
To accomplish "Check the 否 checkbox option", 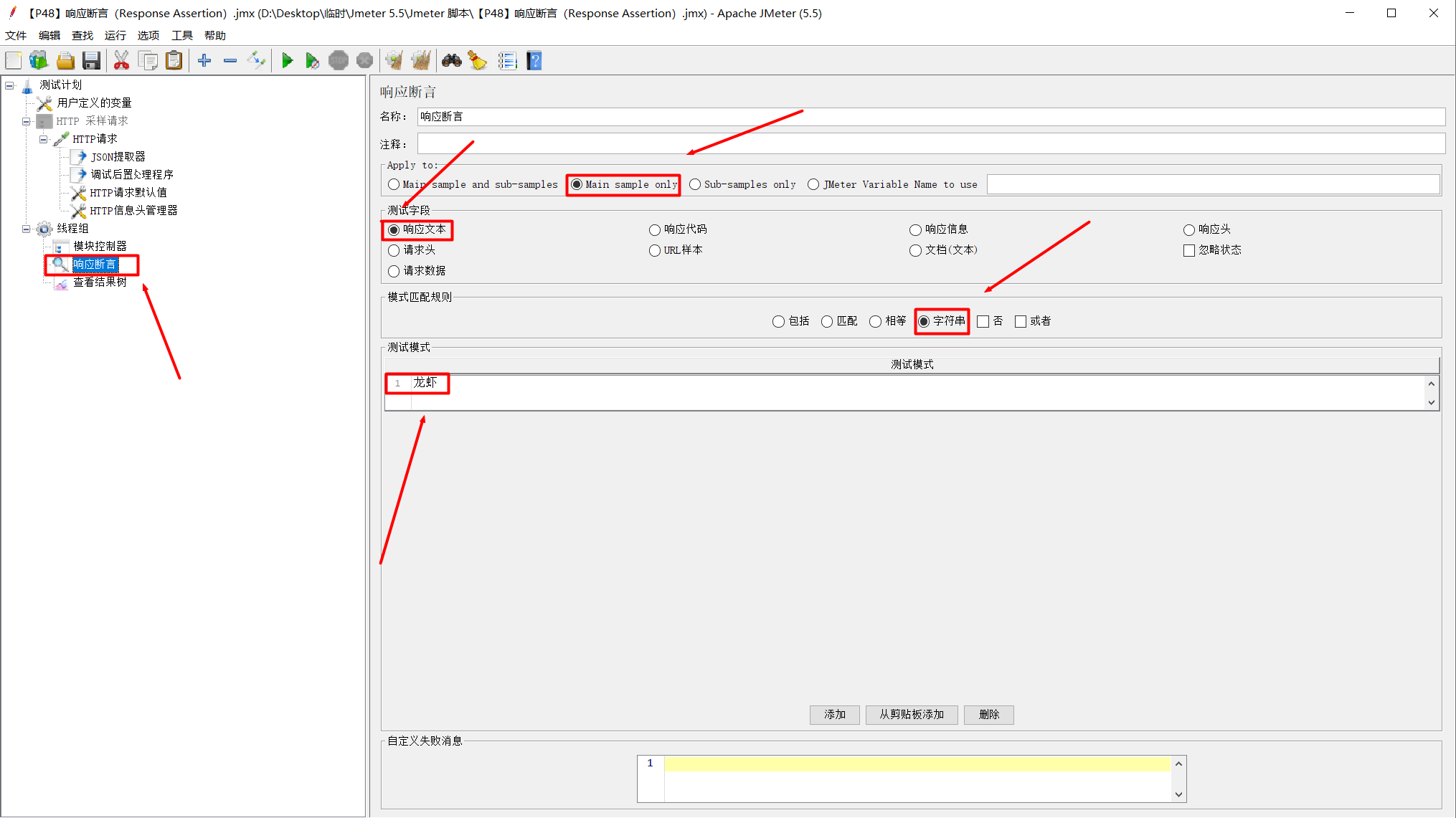I will pos(984,321).
